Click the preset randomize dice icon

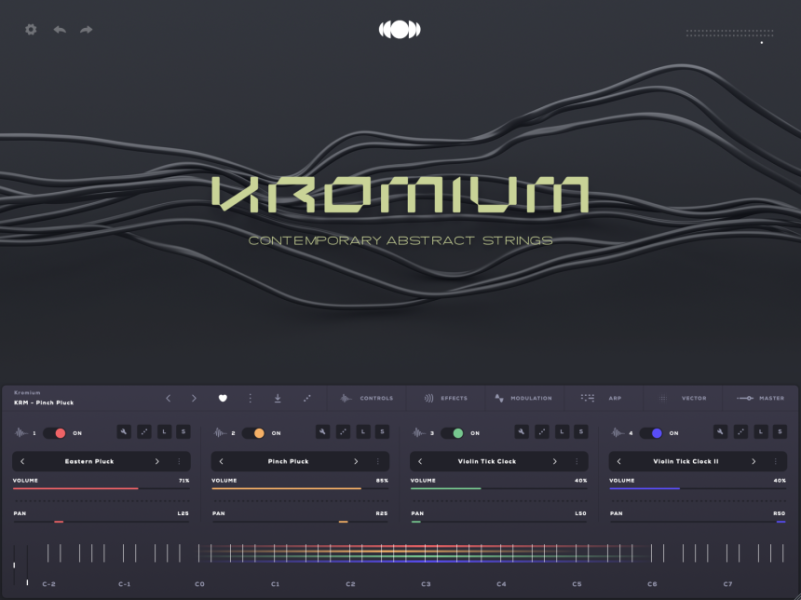coord(307,398)
